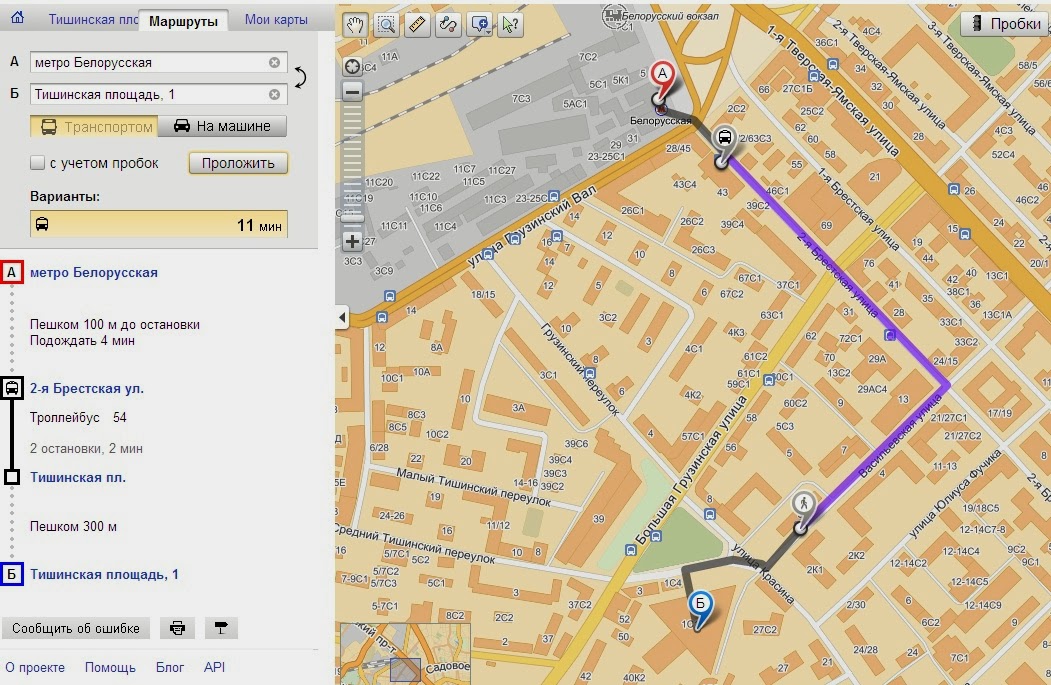Select the На машине route mode
The height and width of the screenshot is (685, 1051).
[x=222, y=126]
